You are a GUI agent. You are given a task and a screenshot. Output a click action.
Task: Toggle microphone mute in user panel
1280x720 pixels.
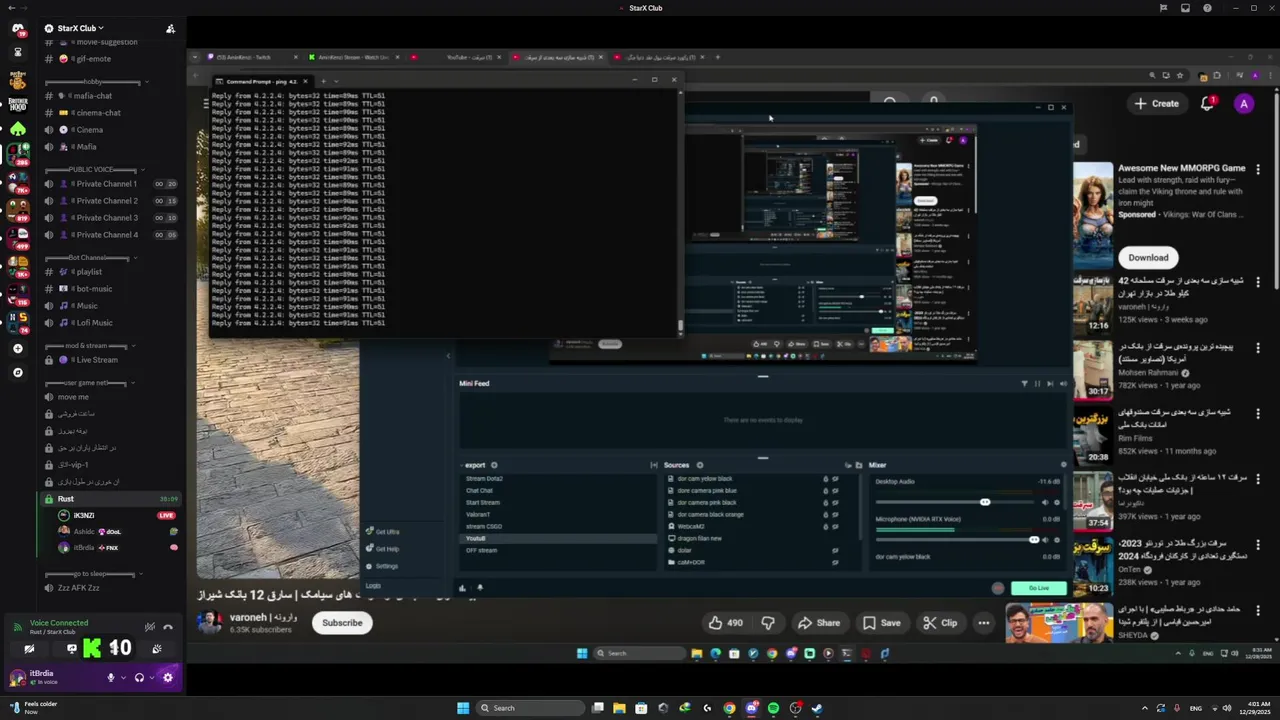click(x=111, y=677)
